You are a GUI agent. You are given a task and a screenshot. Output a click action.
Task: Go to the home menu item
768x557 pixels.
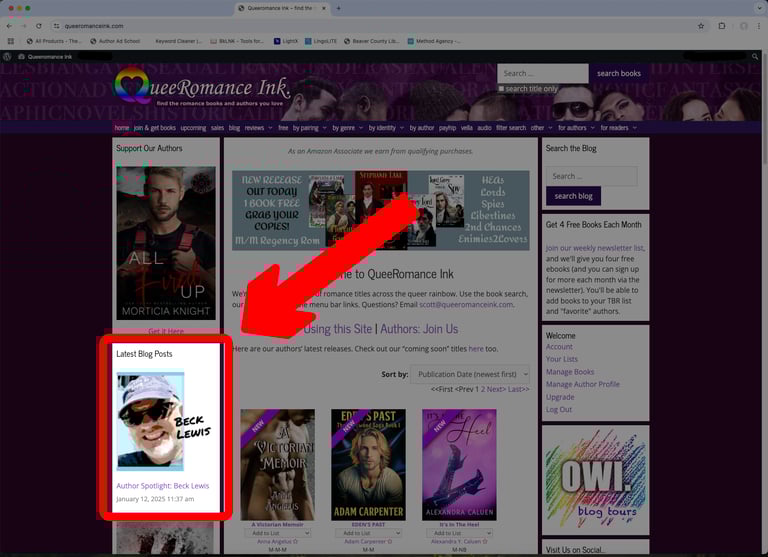click(122, 128)
